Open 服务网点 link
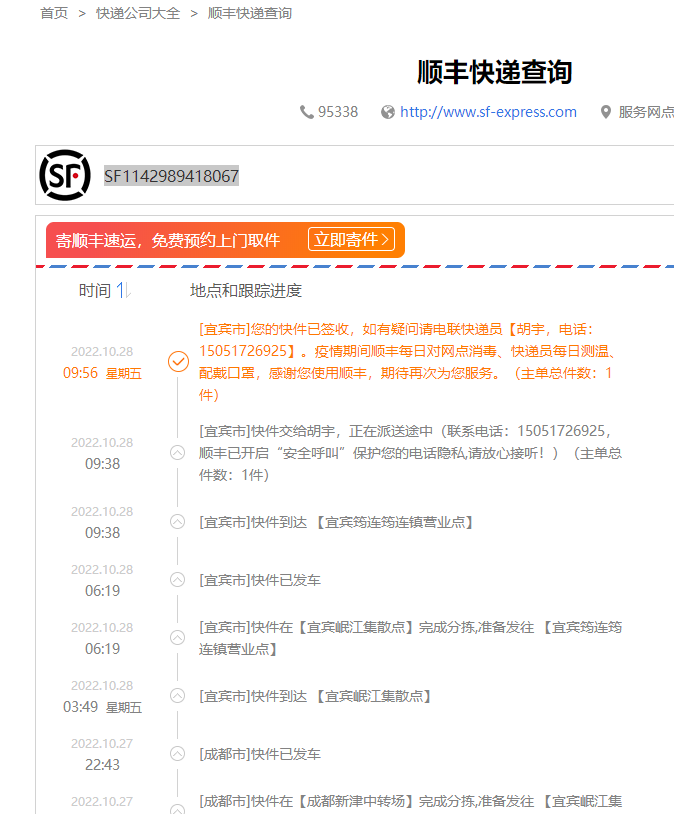This screenshot has width=674, height=814. tap(646, 112)
